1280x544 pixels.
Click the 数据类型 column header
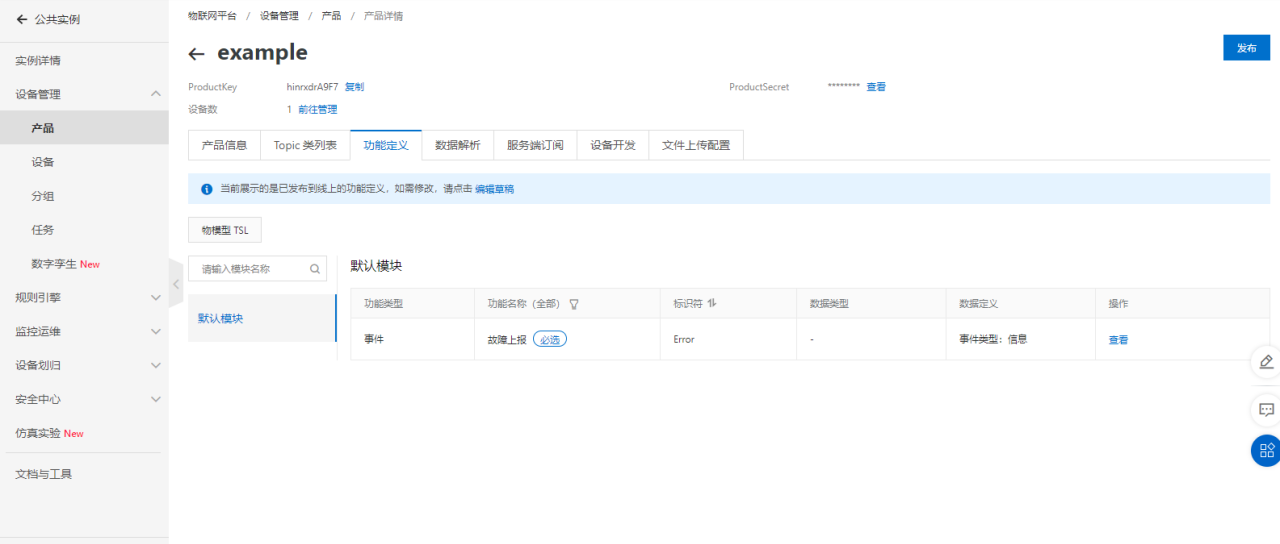pyautogui.click(x=829, y=303)
